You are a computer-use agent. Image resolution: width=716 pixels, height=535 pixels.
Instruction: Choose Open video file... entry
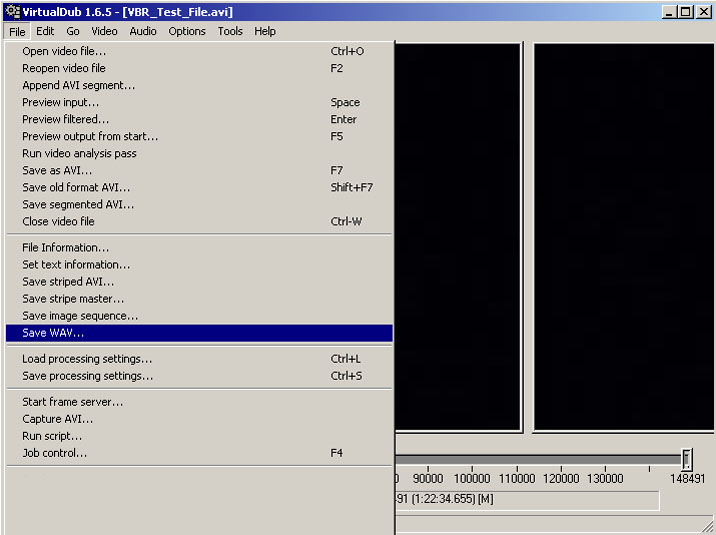199,51
